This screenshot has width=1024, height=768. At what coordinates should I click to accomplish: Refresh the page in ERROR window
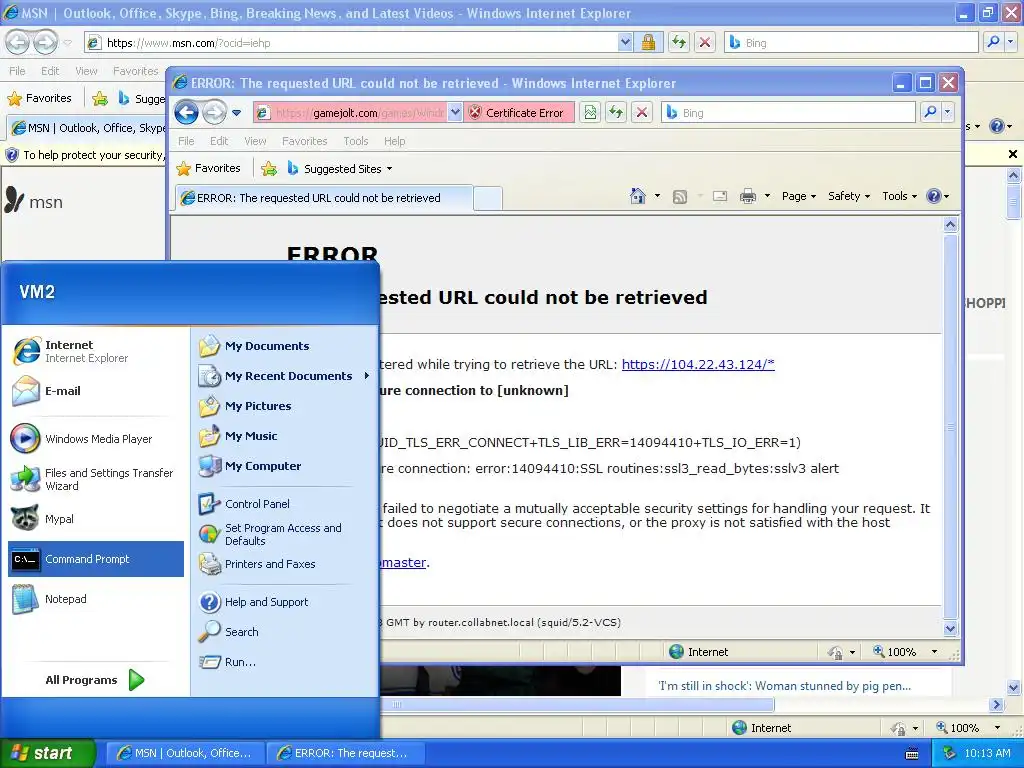pos(616,112)
